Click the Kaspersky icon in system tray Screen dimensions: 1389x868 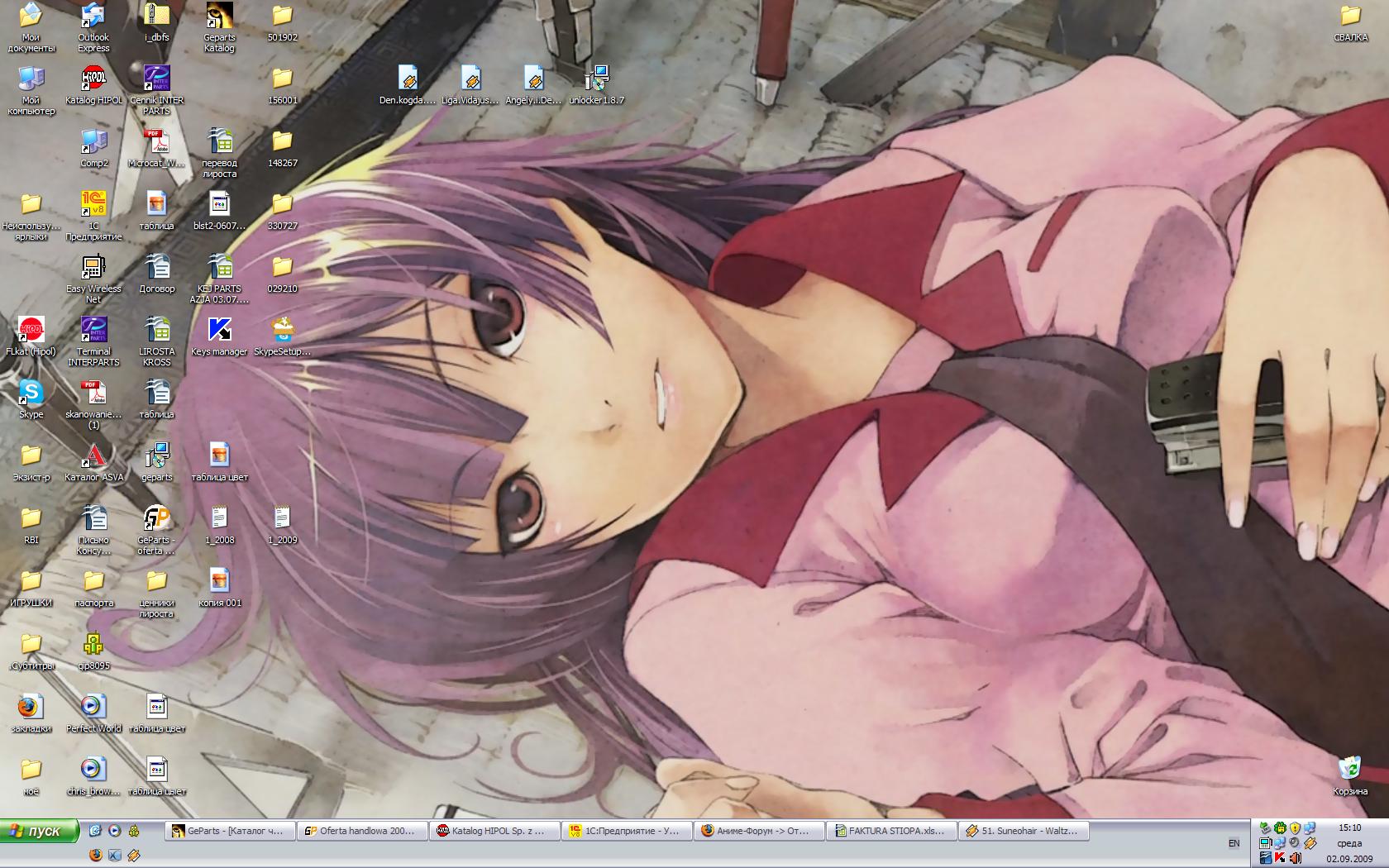pos(1280,858)
